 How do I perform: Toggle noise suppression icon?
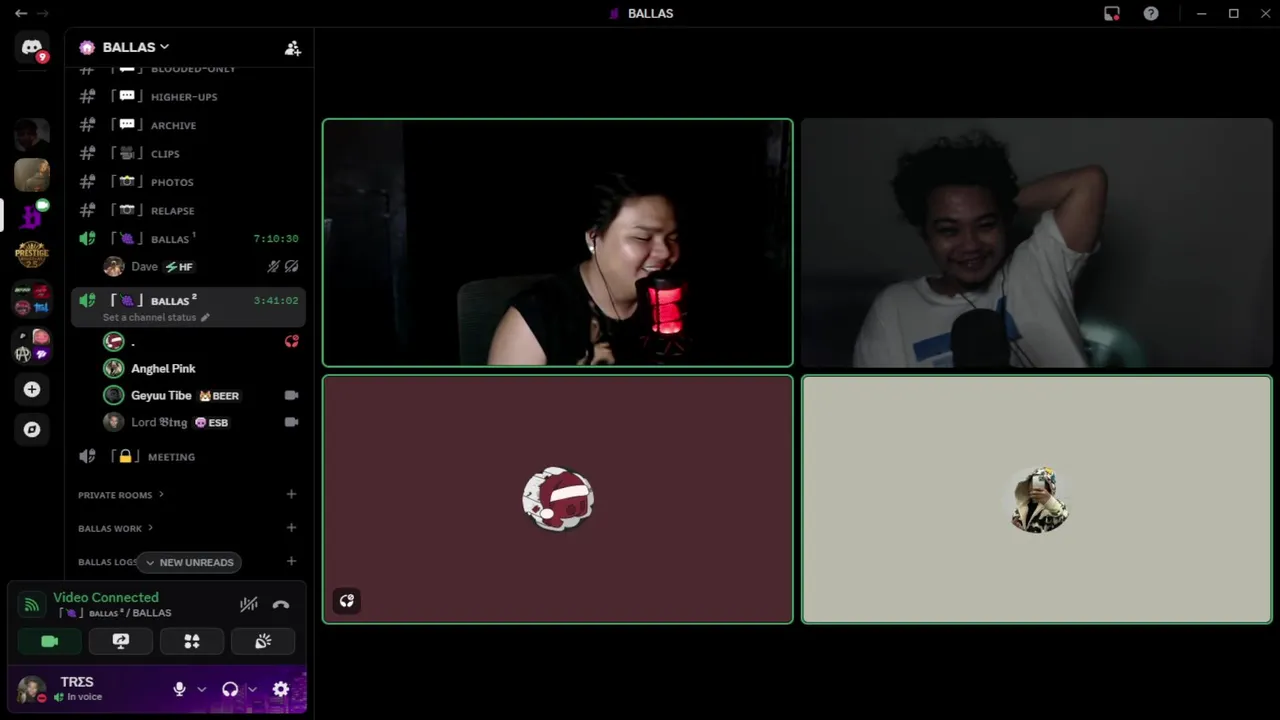tap(249, 604)
